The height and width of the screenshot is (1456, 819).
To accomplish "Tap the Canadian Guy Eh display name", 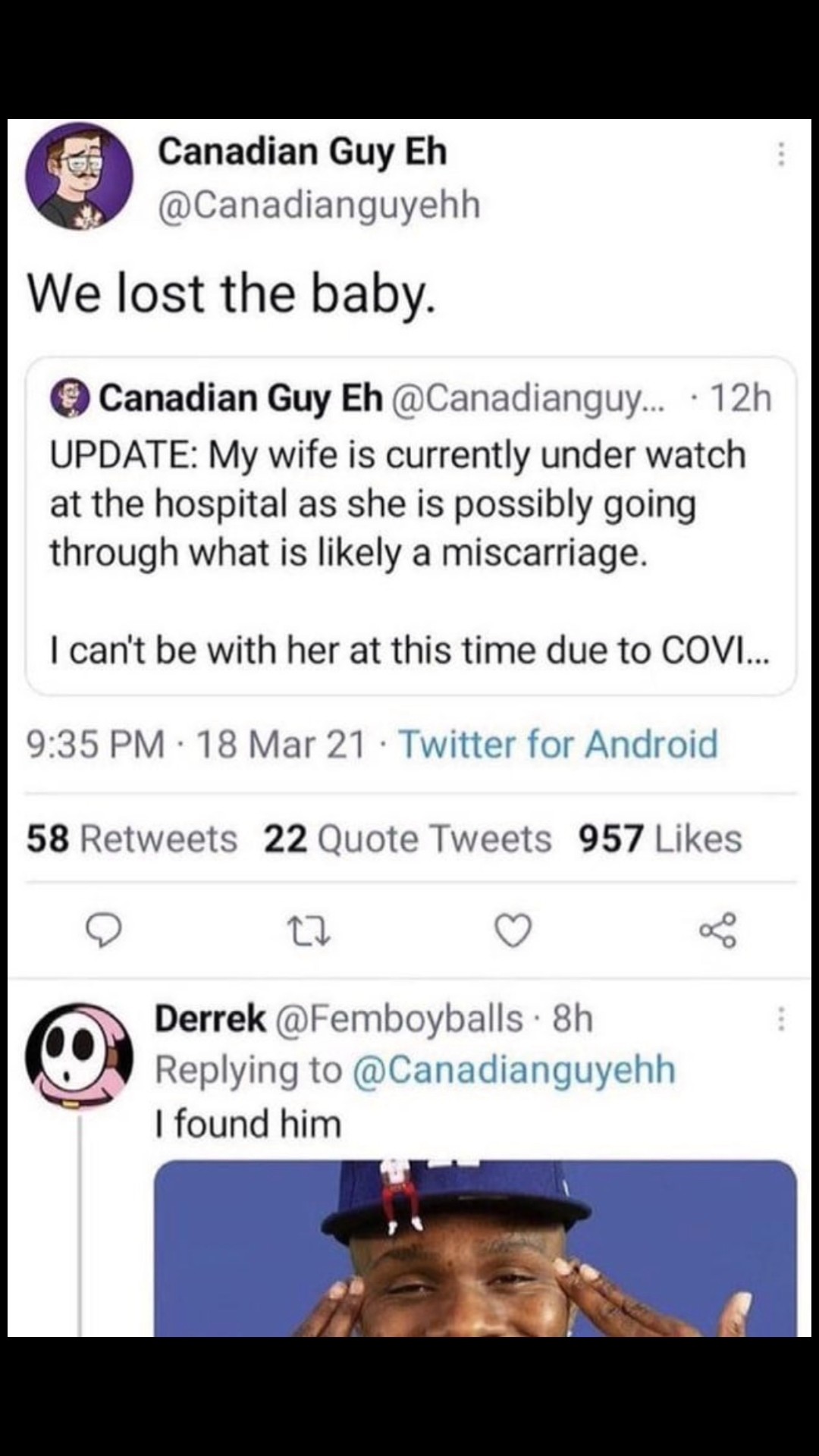I will [x=302, y=151].
